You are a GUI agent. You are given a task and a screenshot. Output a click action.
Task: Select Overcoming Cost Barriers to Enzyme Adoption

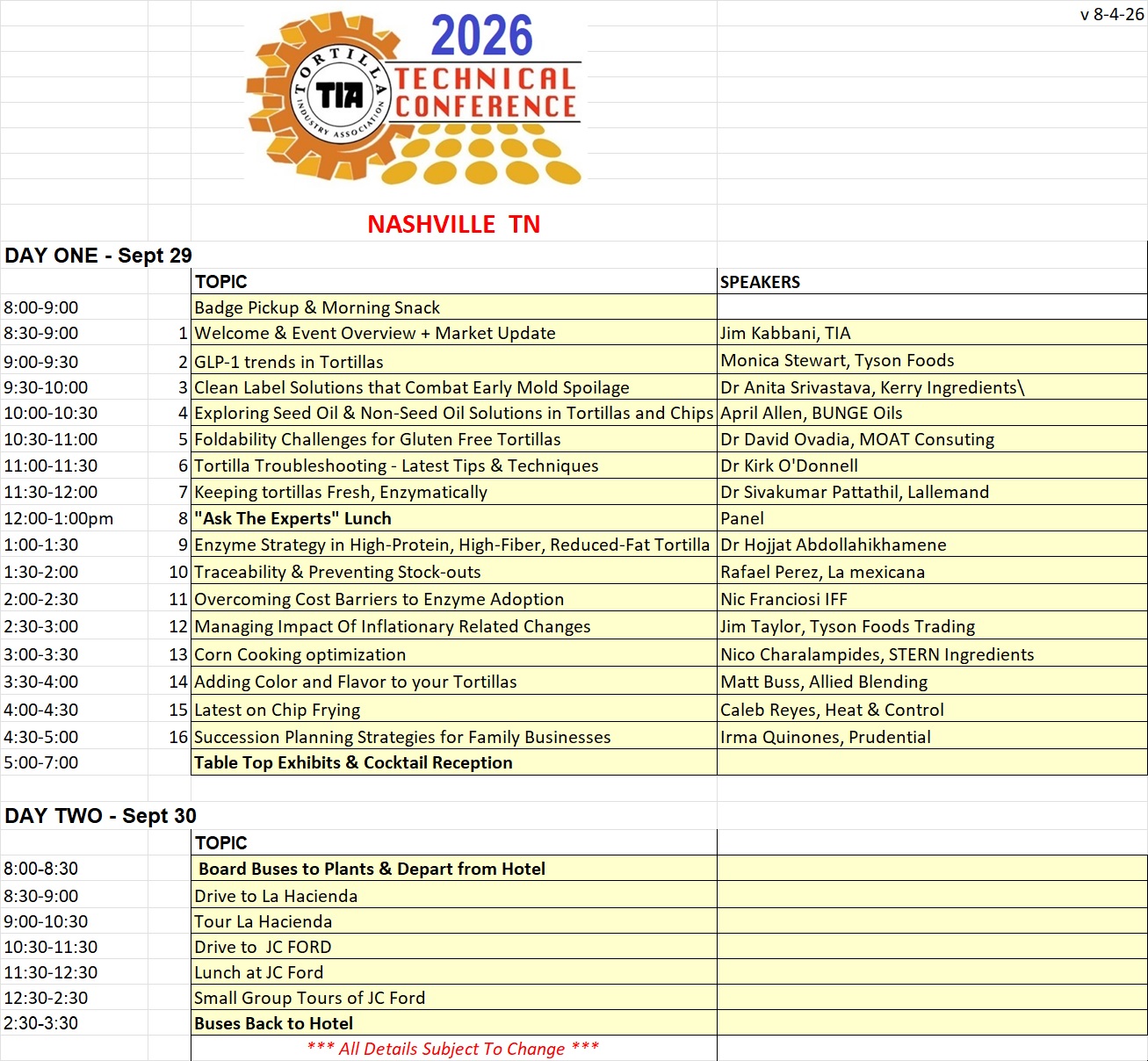coord(454,599)
